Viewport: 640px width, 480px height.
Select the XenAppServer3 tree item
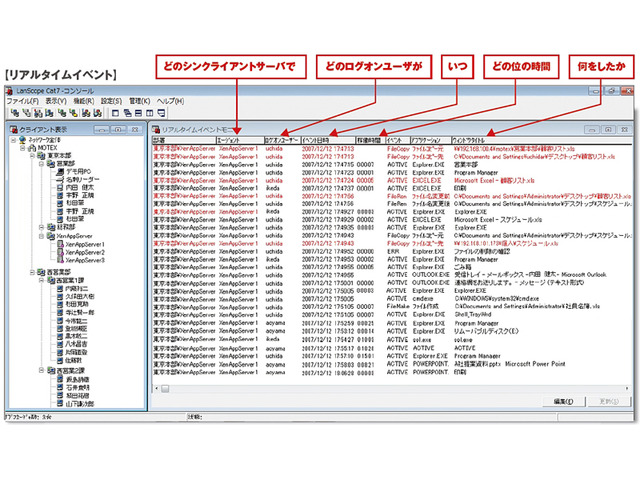point(85,260)
